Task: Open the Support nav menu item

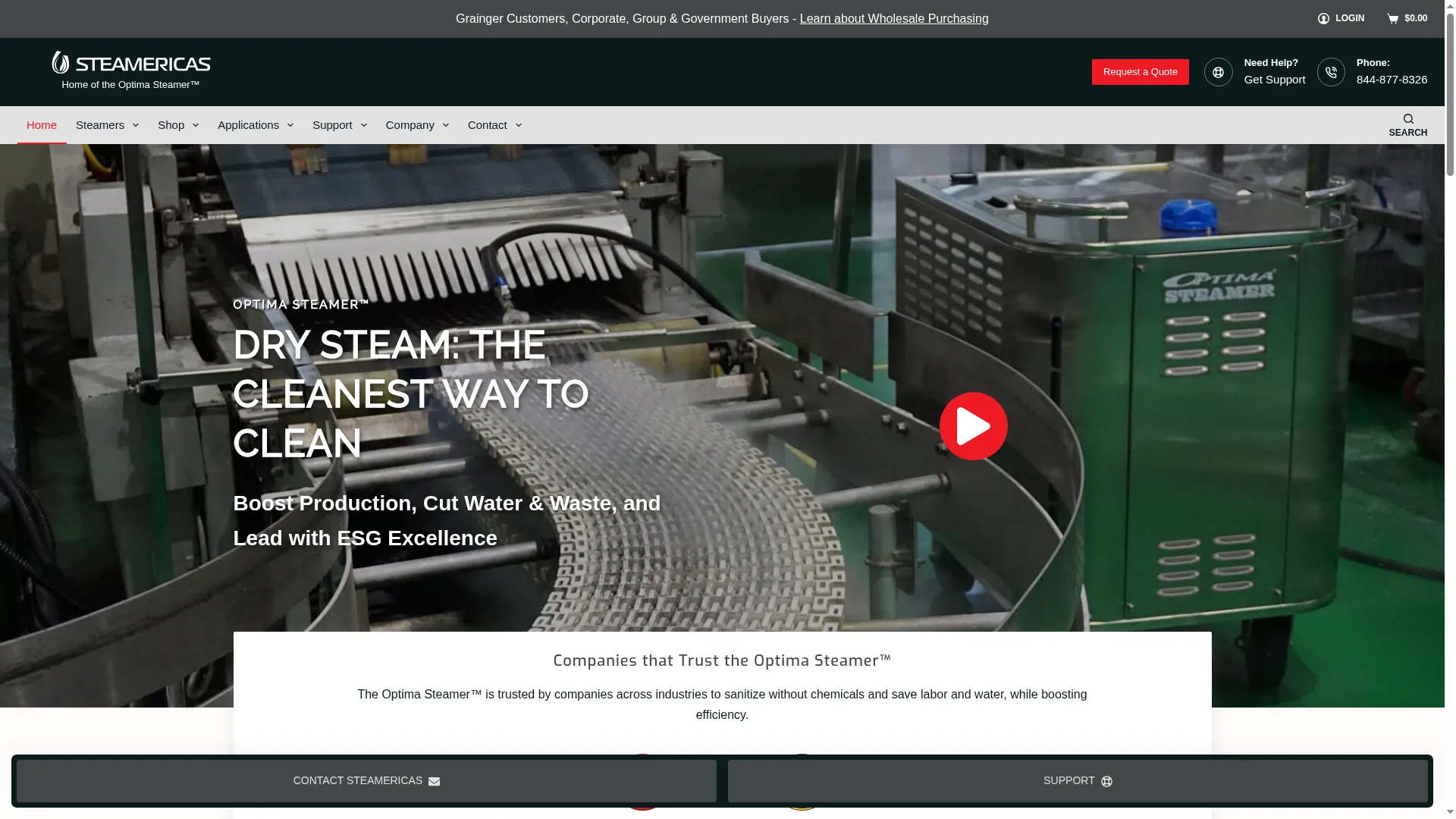Action: (332, 125)
